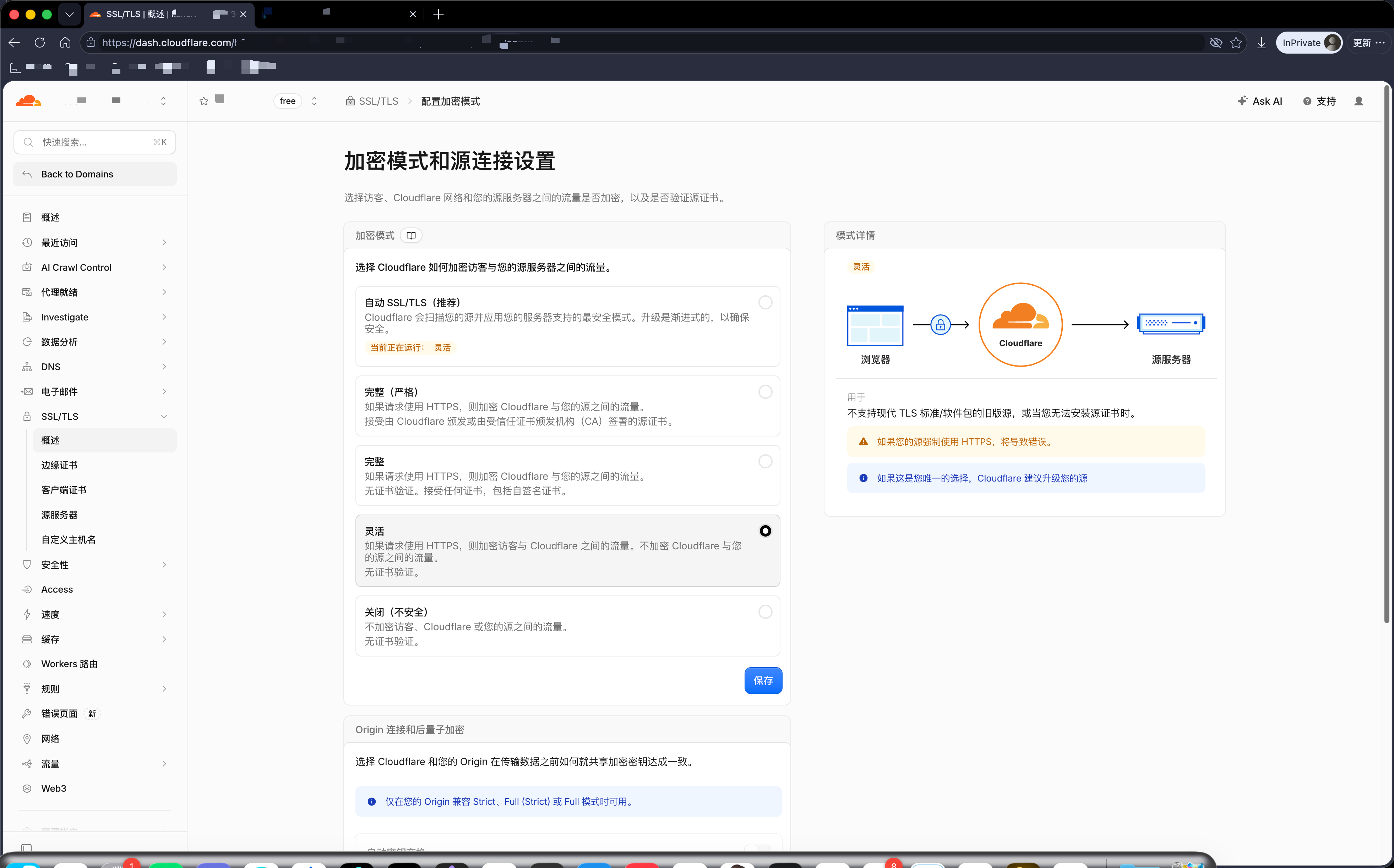Click the free plan badge
The image size is (1394, 868).
(288, 101)
